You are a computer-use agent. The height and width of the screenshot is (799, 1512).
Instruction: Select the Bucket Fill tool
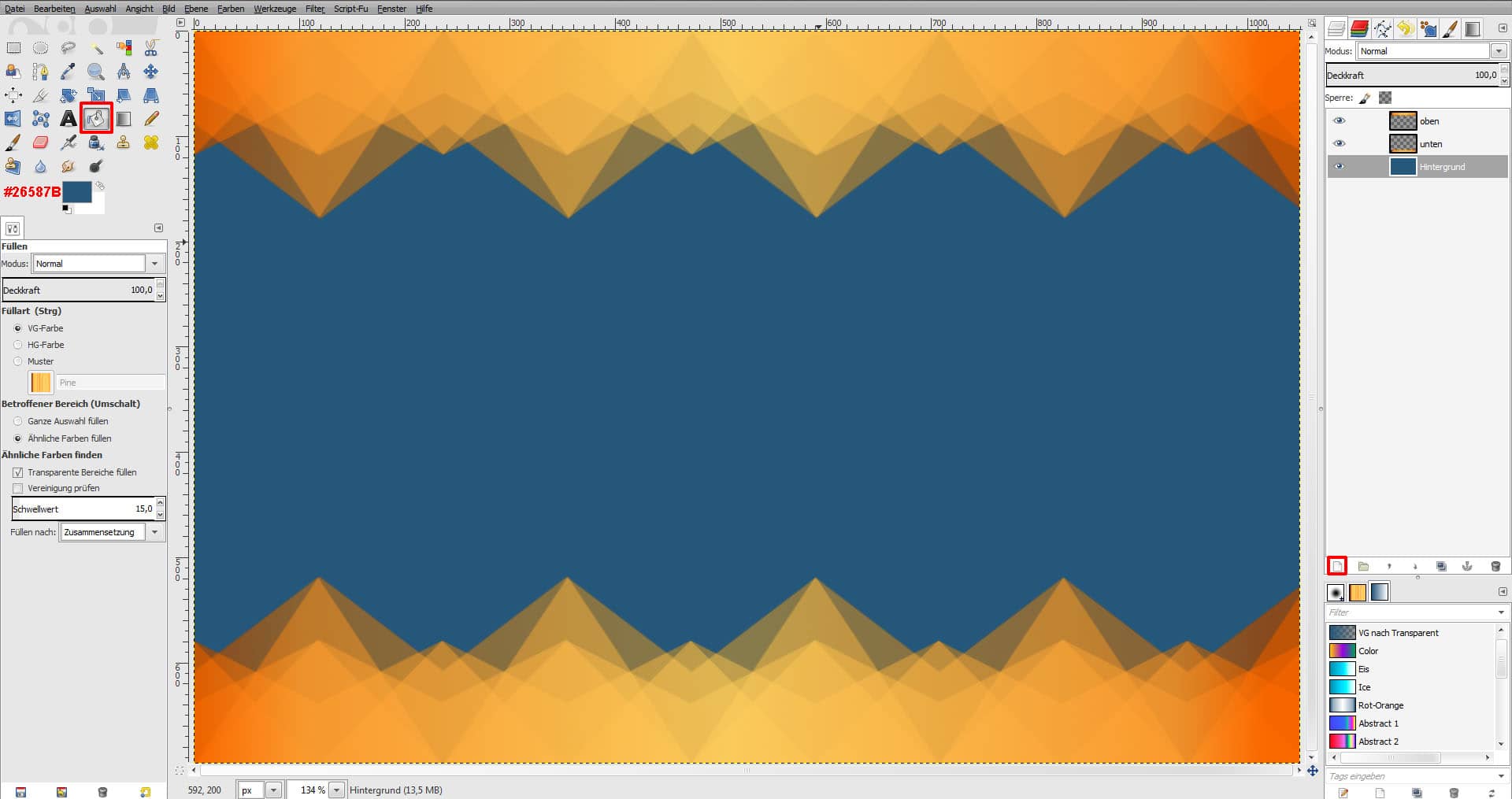pos(96,119)
